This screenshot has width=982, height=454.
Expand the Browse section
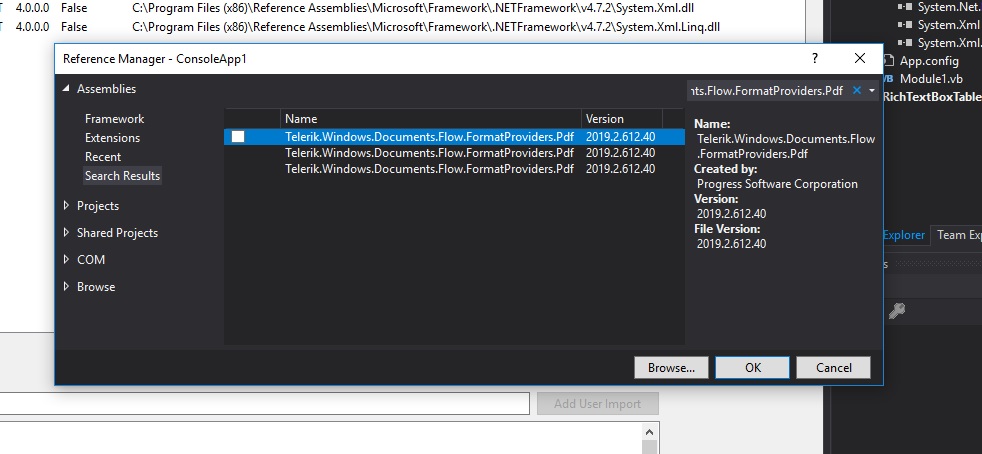(68, 287)
